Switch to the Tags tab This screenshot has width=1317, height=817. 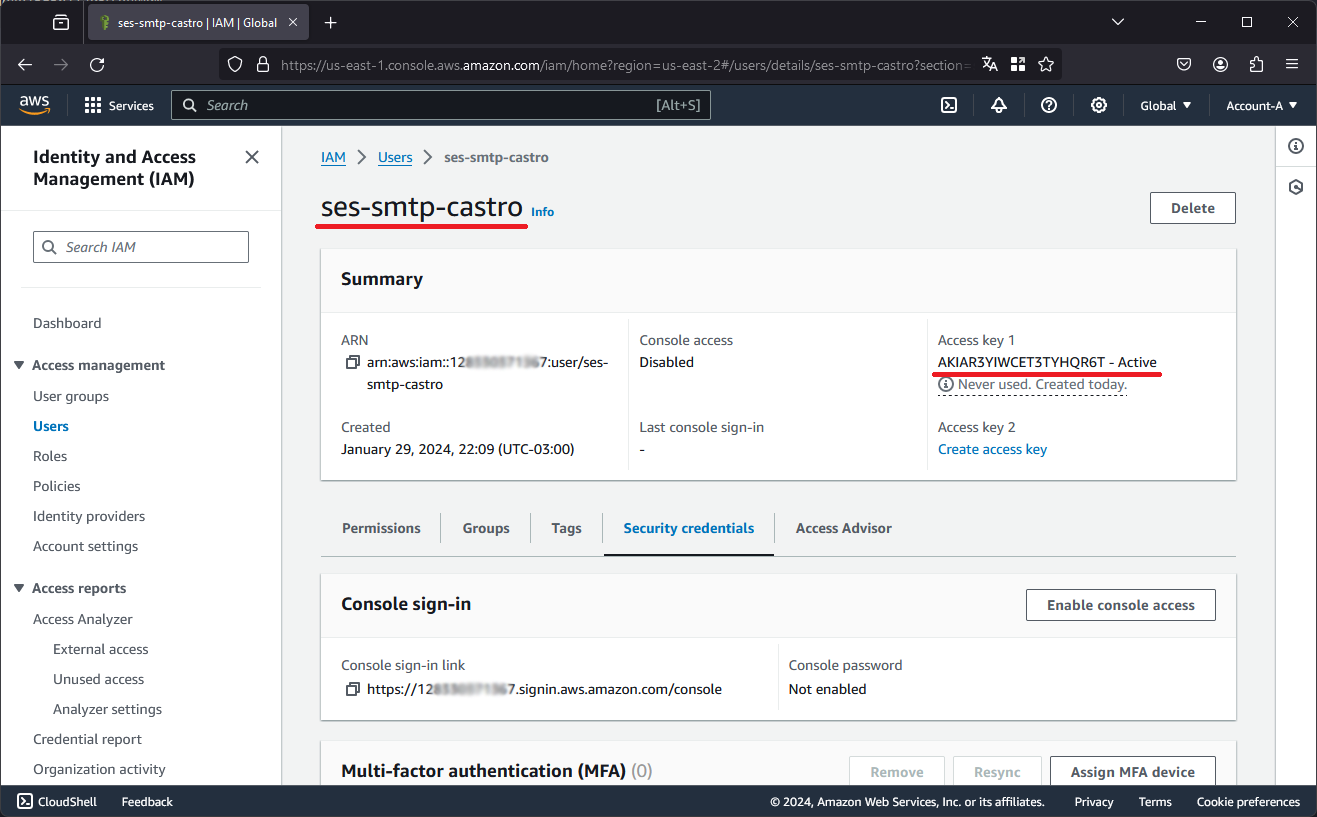click(566, 528)
